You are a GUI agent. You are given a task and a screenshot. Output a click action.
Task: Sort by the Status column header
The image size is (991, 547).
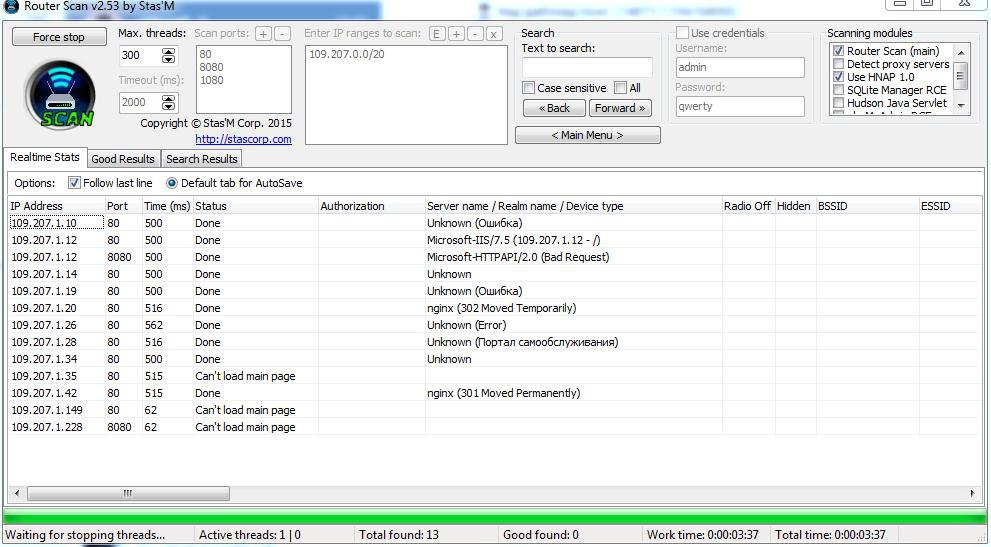[x=255, y=206]
